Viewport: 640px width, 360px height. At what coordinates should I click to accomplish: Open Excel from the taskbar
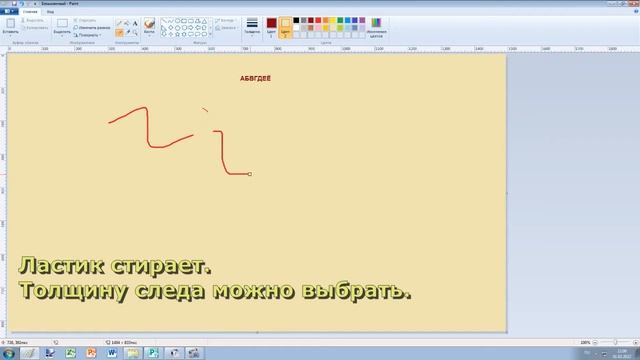point(71,353)
